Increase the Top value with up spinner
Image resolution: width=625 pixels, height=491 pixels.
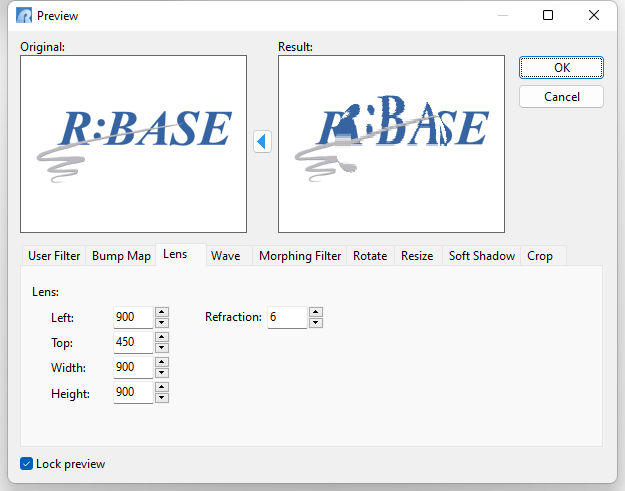(161, 337)
